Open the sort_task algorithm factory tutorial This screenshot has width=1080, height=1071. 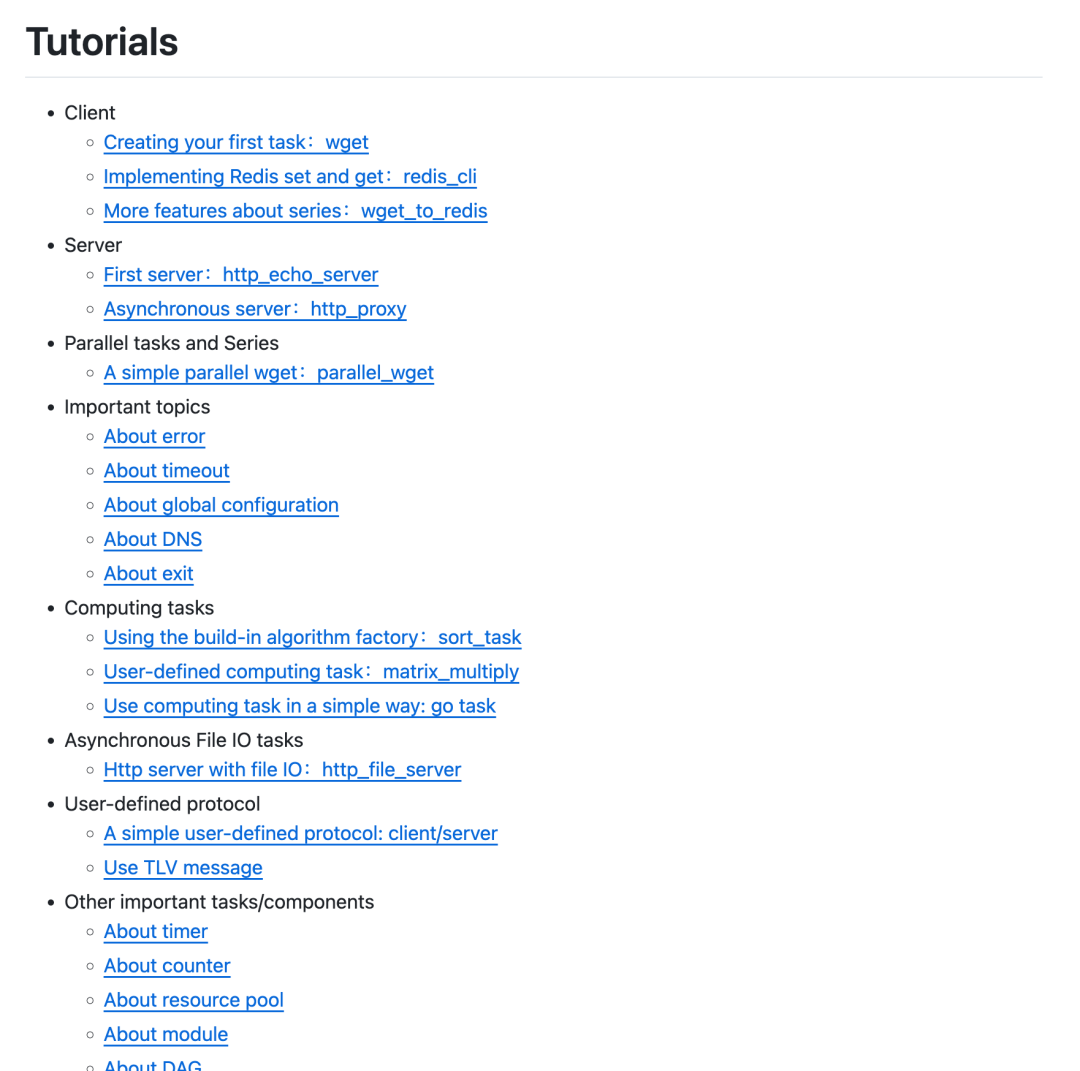coord(313,638)
